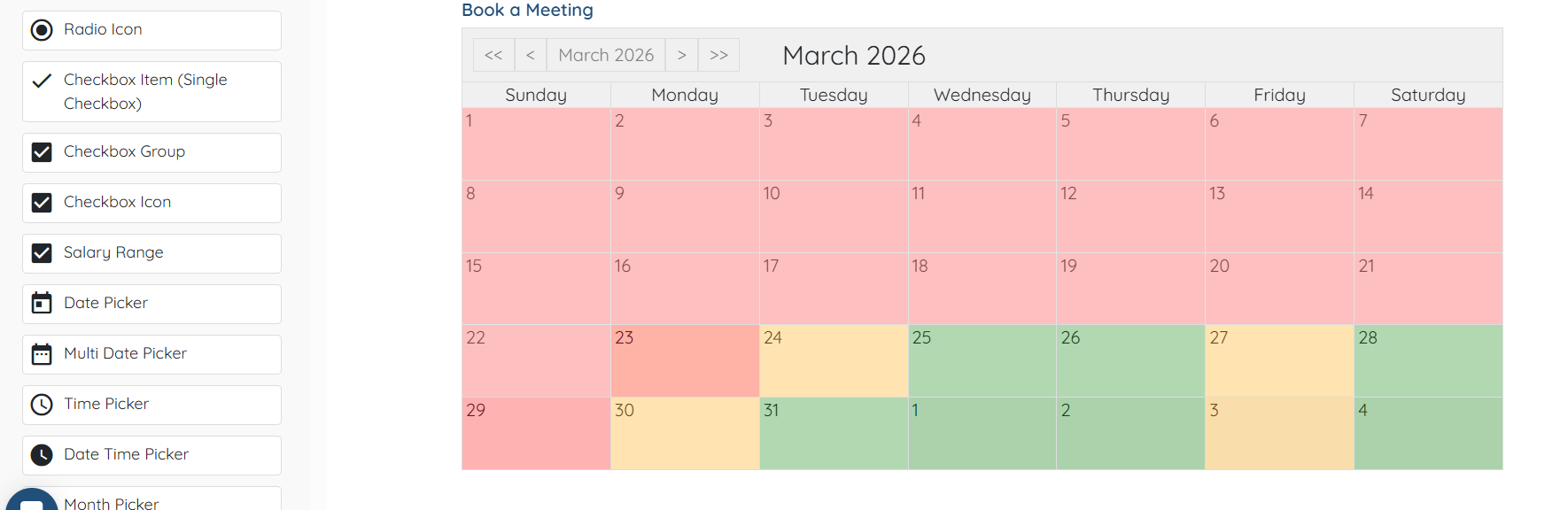Click the Checkbox Icon check icon
Viewport: 1568px width, 510px height.
42,203
